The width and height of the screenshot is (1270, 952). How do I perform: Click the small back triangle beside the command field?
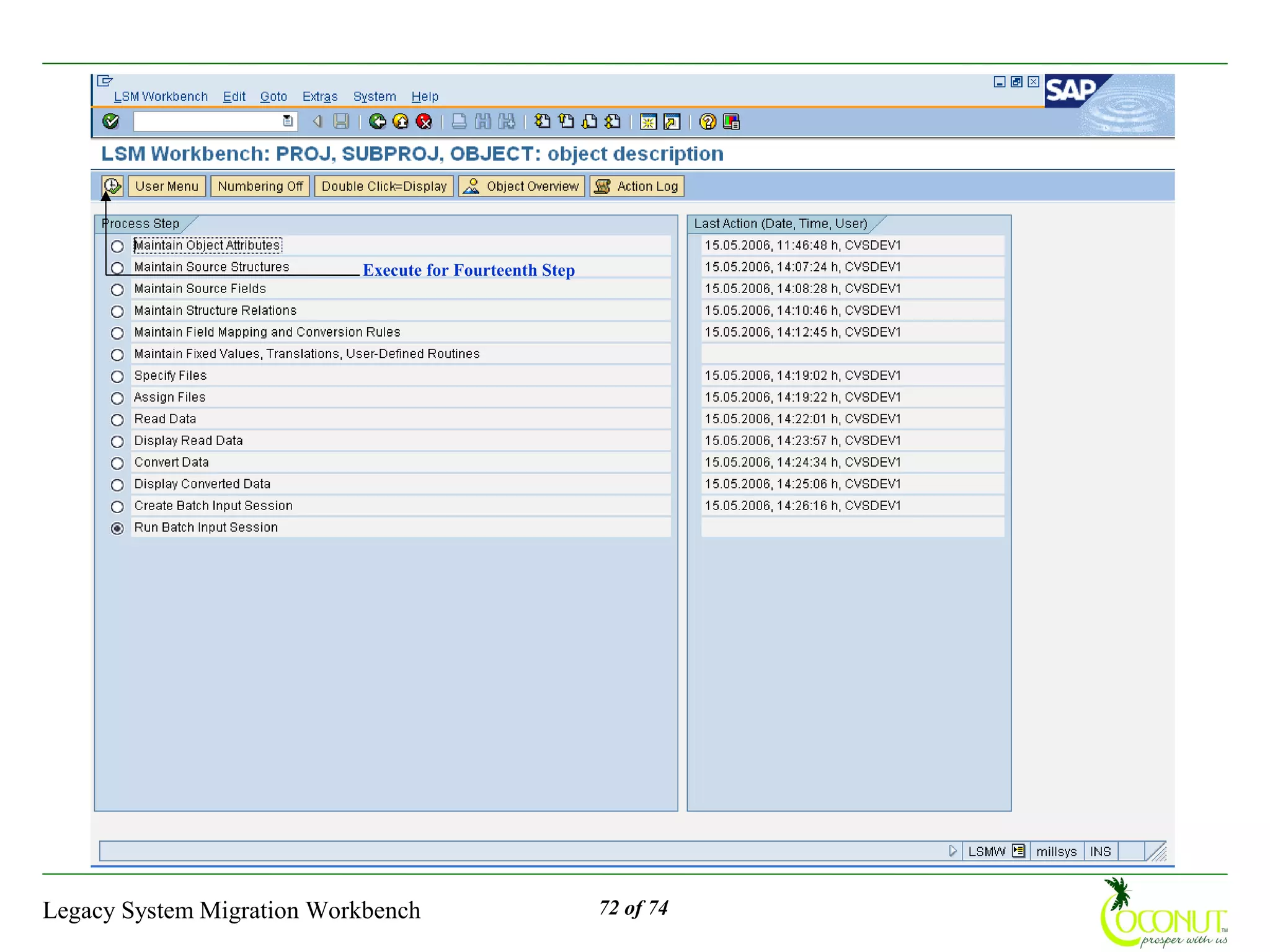[x=317, y=121]
